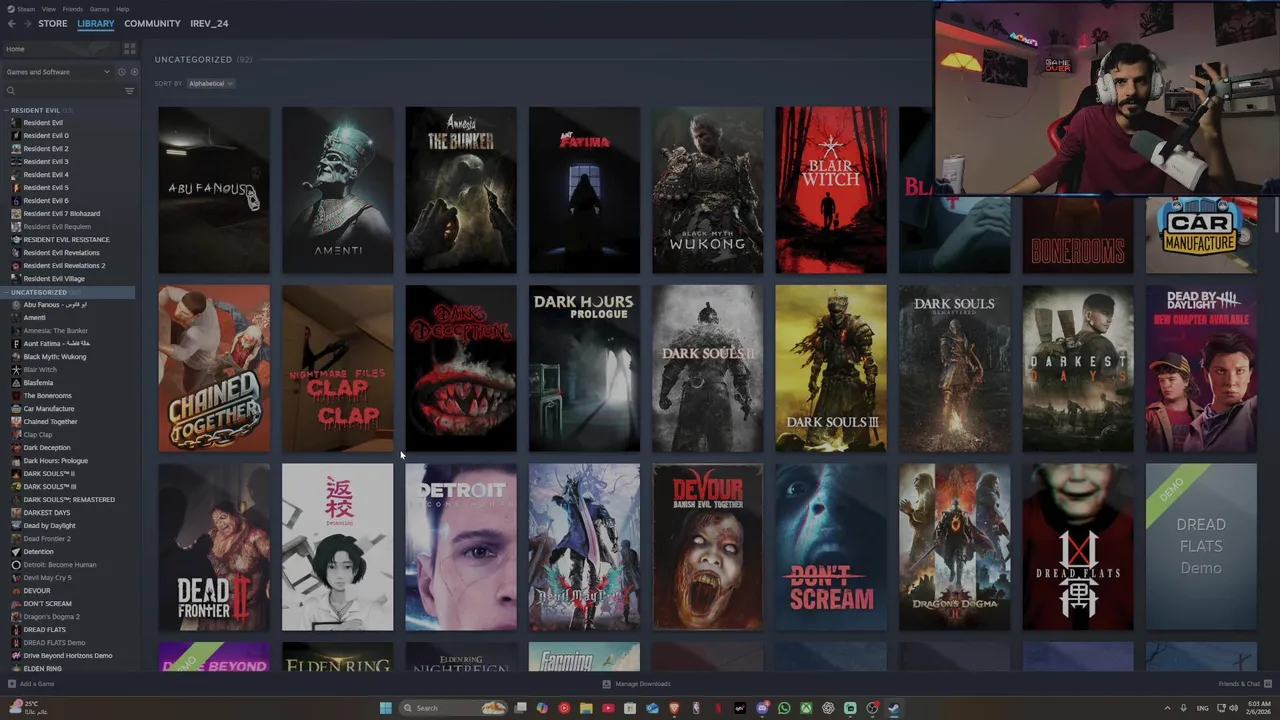Select Resident Evil 7 Biohazard in sidebar
The width and height of the screenshot is (1280, 720).
[62, 213]
